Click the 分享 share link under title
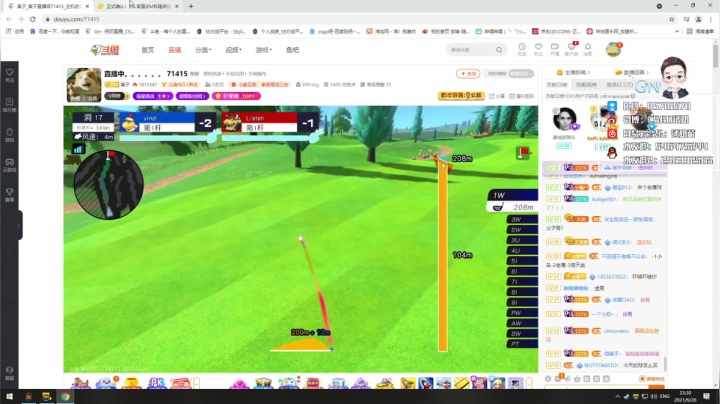Viewport: 720px width, 404px height. 497,96
